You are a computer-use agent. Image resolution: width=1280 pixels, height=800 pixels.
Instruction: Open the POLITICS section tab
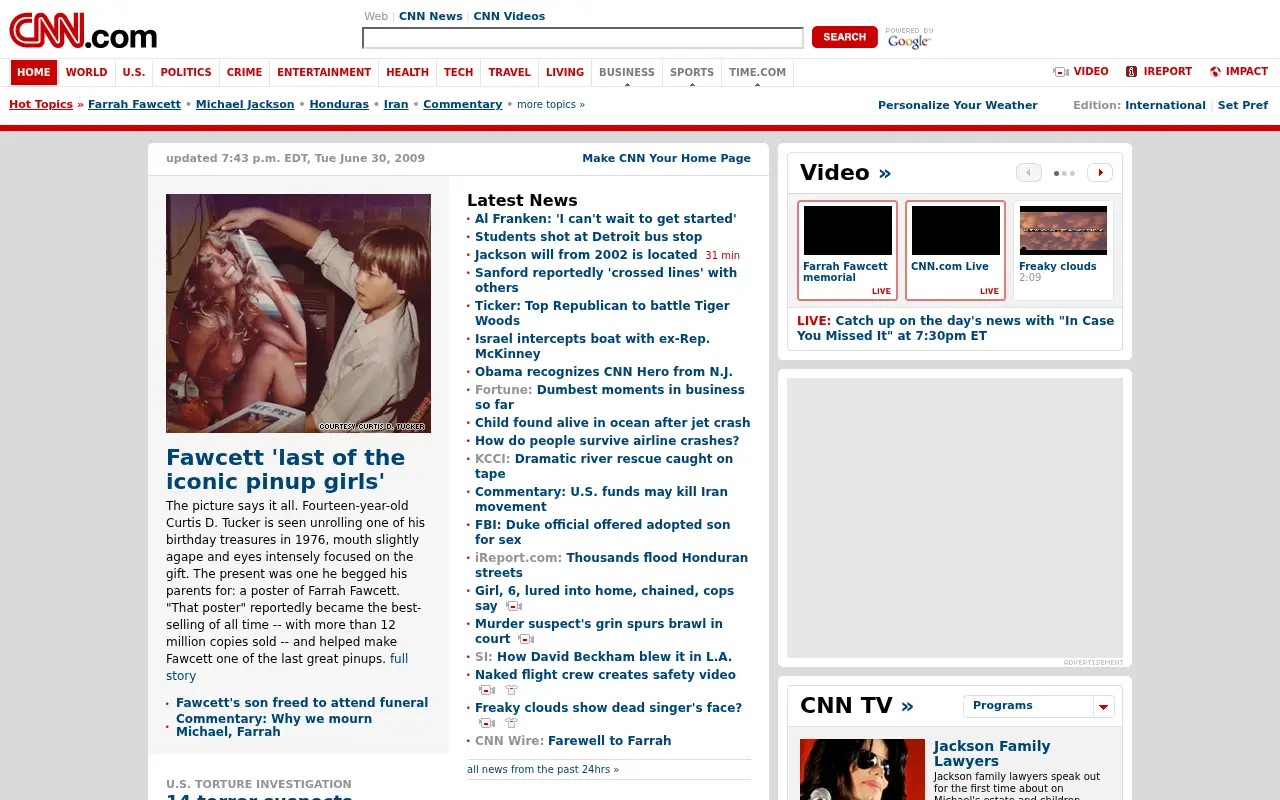[186, 72]
